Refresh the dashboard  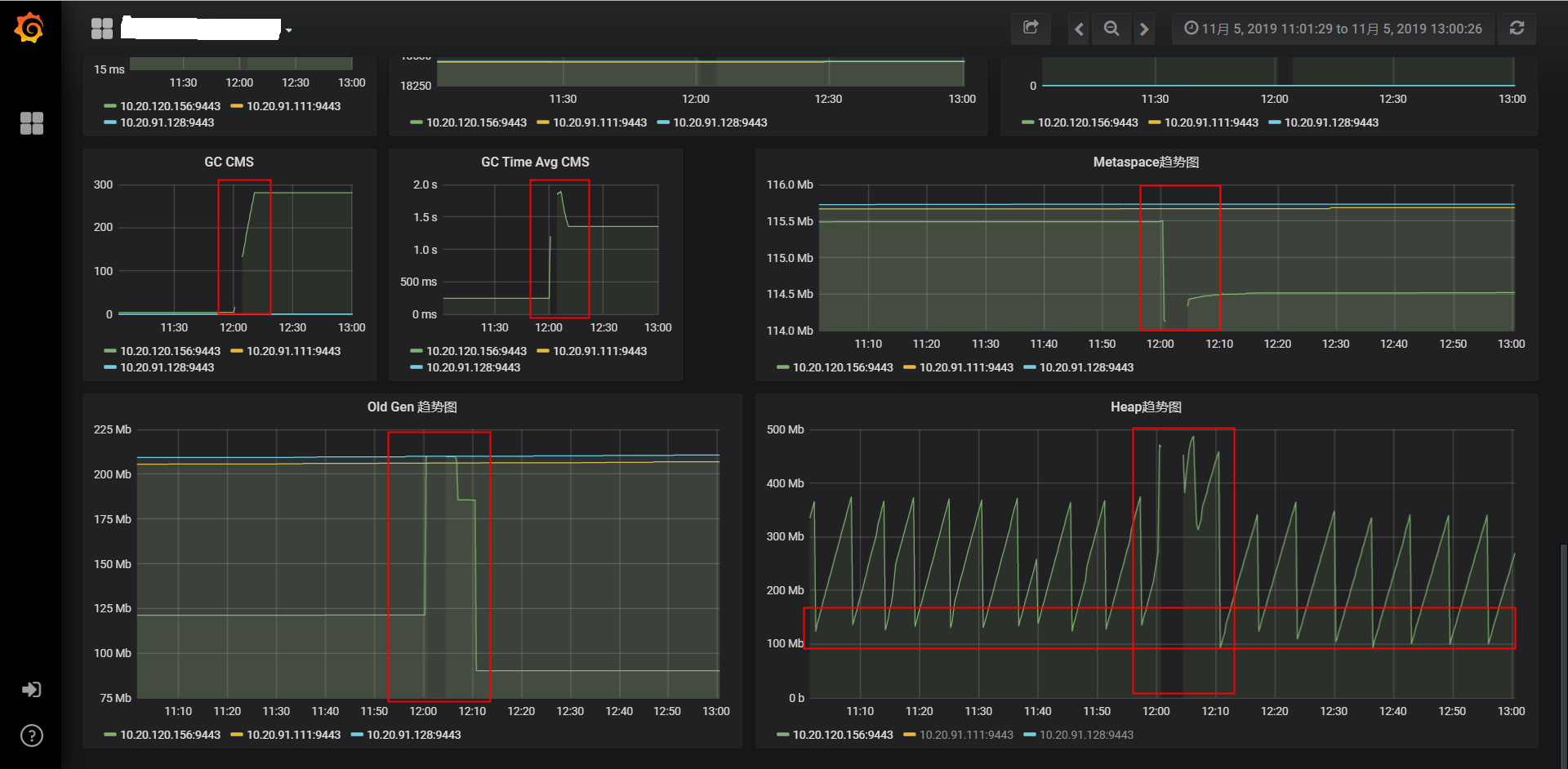click(1517, 29)
